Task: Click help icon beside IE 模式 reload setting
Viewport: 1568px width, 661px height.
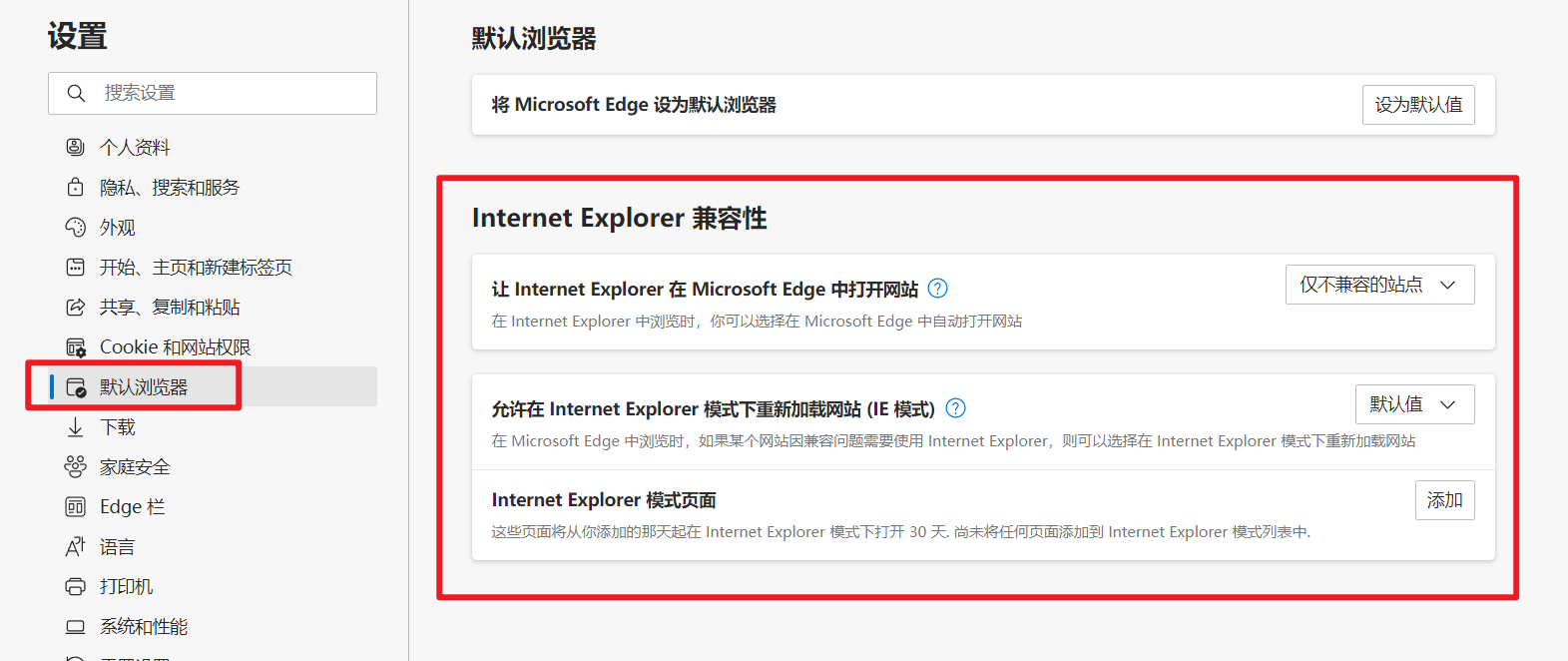Action: point(955,408)
